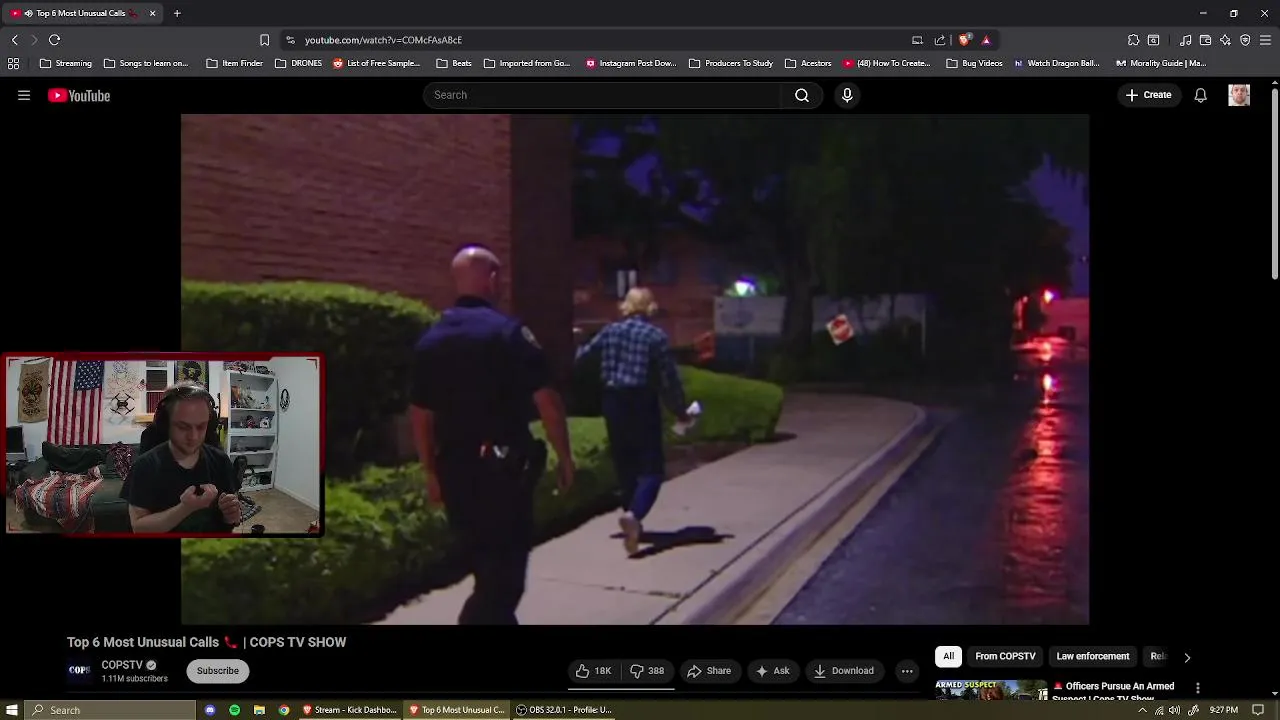Open the Item Finder bookmarks folder
Viewport: 1280px width, 720px height.
tap(234, 63)
